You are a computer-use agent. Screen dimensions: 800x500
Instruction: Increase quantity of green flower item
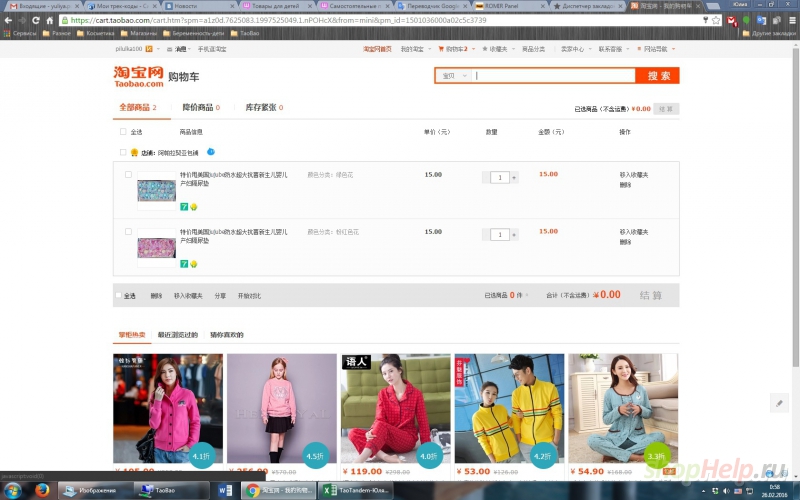click(514, 178)
